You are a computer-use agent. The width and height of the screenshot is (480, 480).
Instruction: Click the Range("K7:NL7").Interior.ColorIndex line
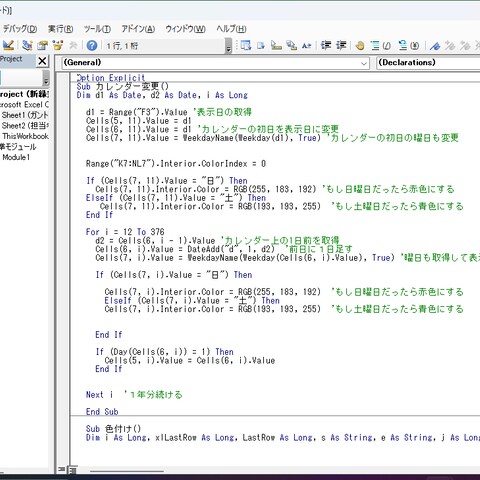tap(176, 164)
